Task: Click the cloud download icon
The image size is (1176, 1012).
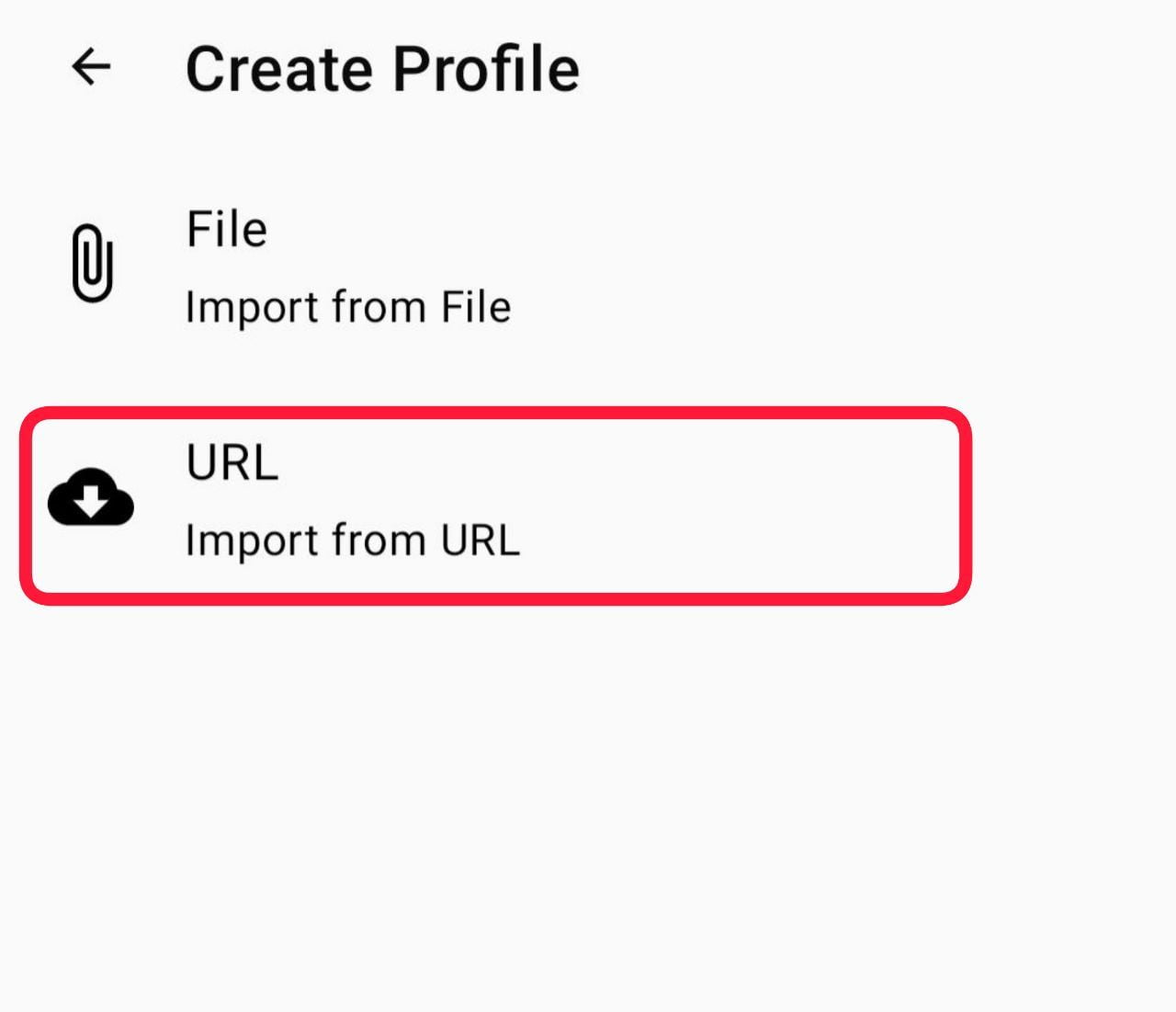Action: (91, 497)
